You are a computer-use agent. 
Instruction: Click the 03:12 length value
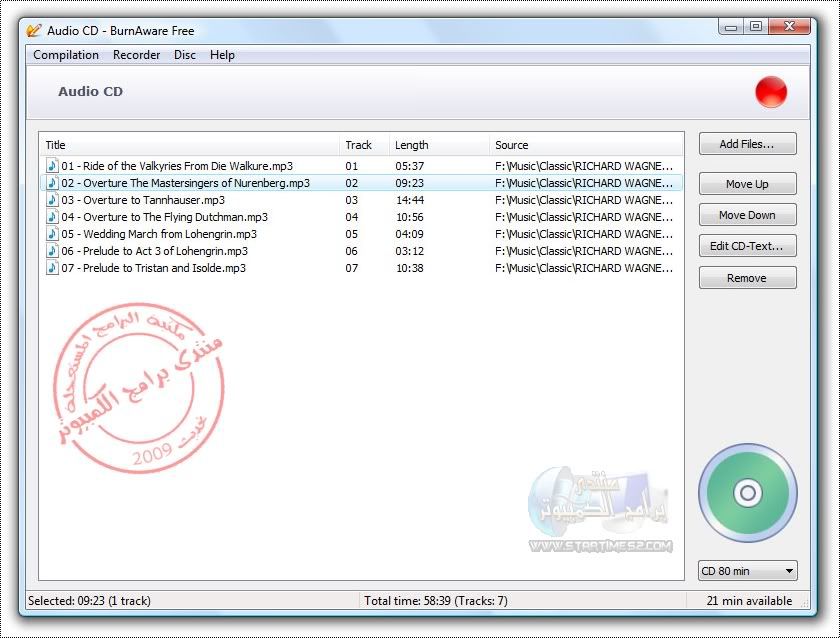pyautogui.click(x=410, y=251)
